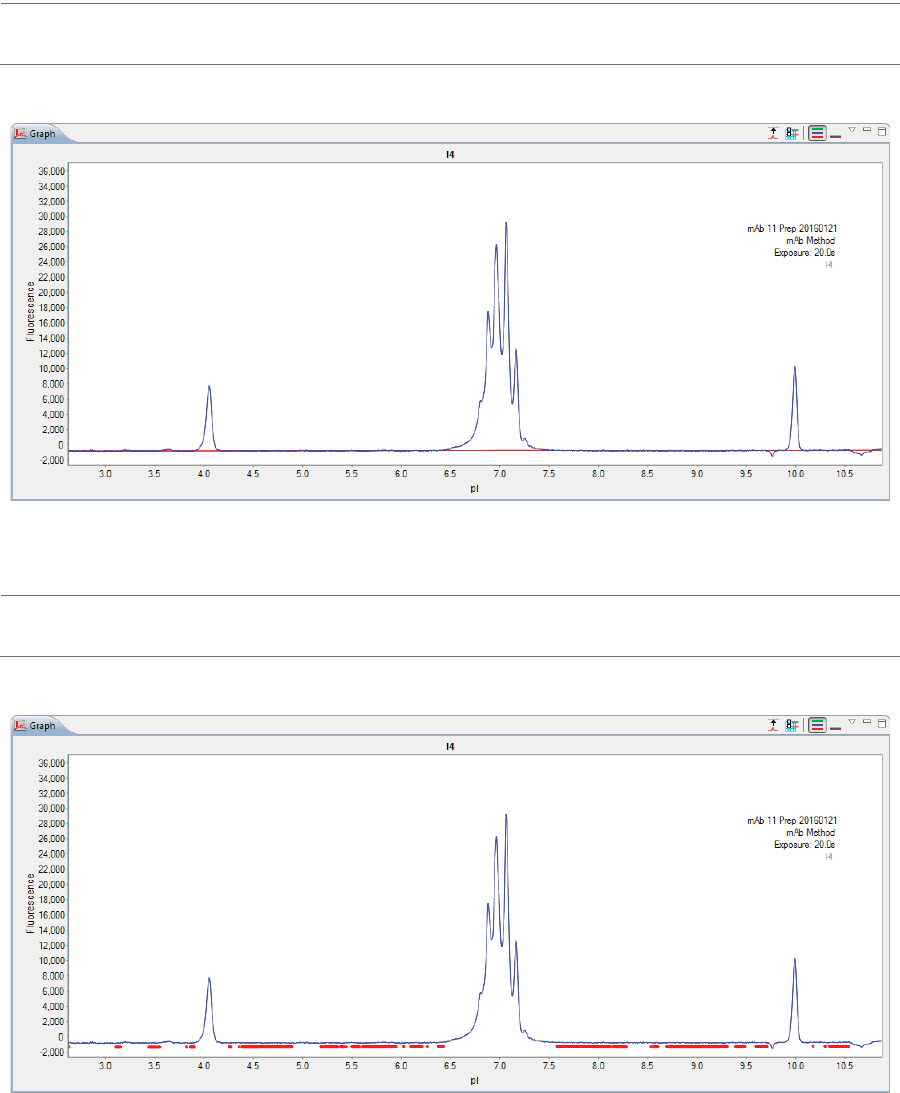Maximize the upper Graph panel

[x=882, y=130]
